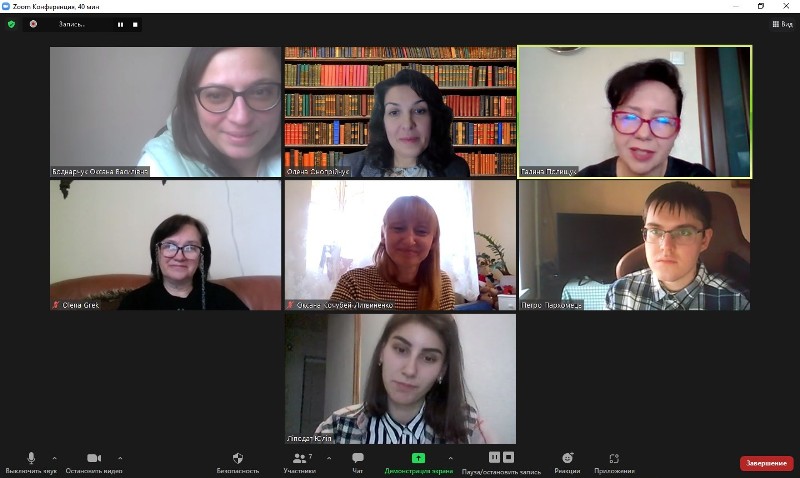Screen dimensions: 800x478
Task: Pause recording in the top bar
Action: coord(120,24)
